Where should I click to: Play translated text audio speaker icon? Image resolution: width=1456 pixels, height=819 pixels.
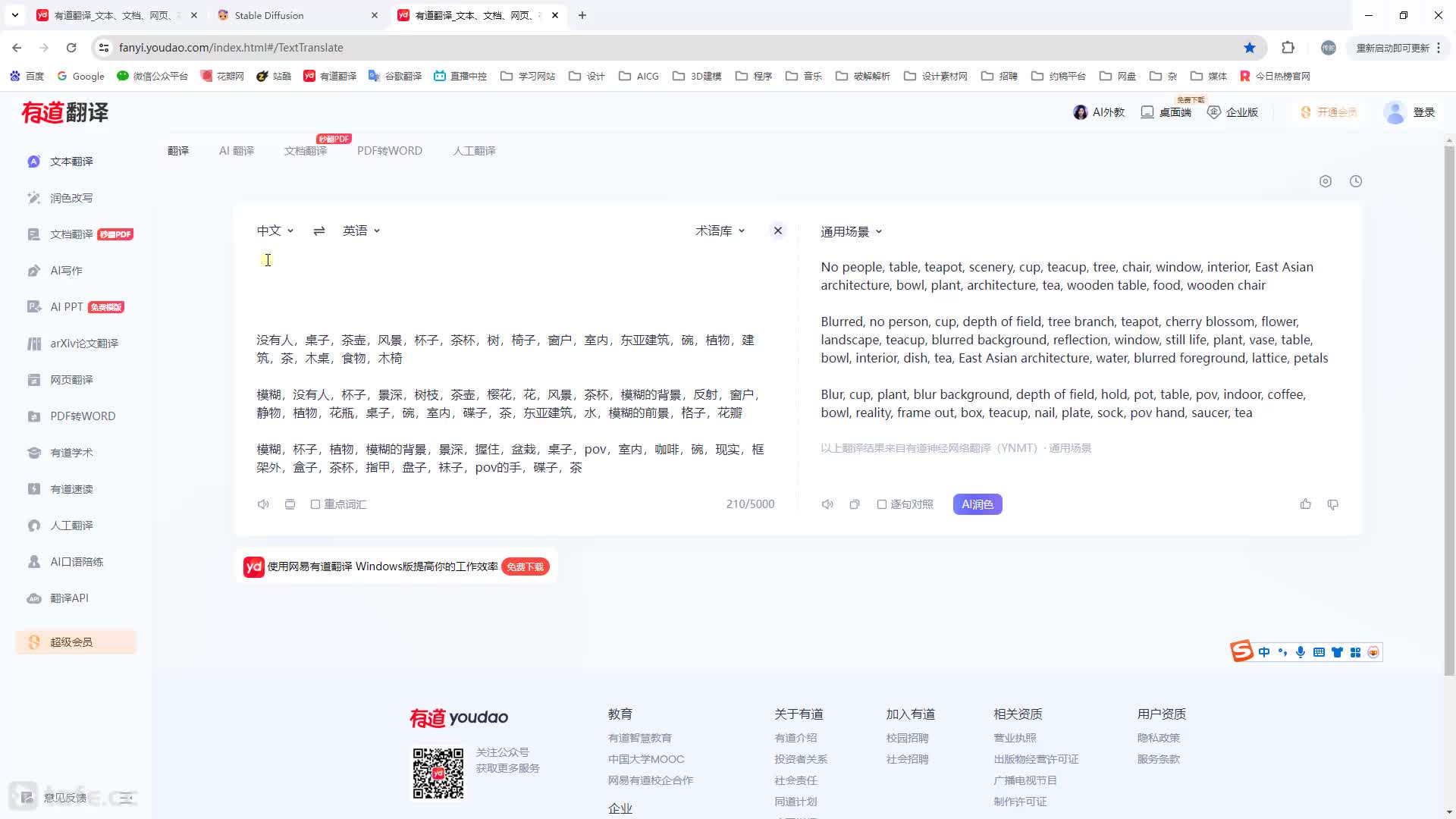(x=827, y=504)
